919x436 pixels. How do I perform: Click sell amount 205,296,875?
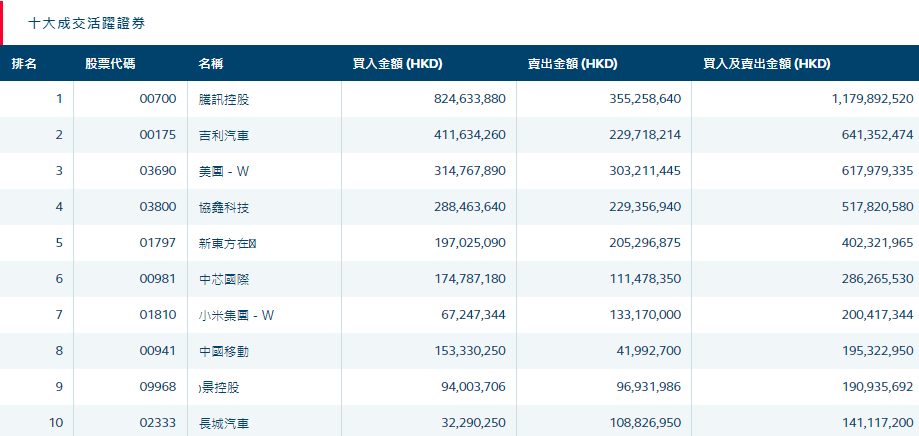point(645,243)
